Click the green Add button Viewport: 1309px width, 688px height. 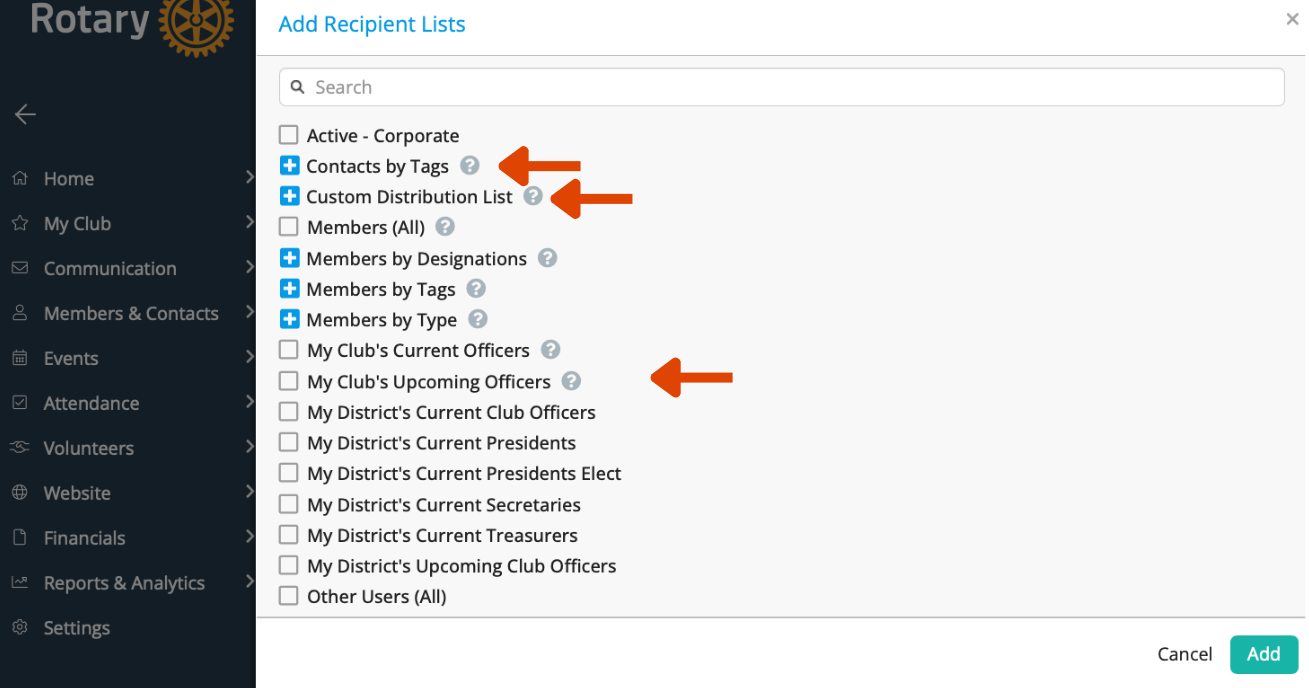click(x=1264, y=654)
